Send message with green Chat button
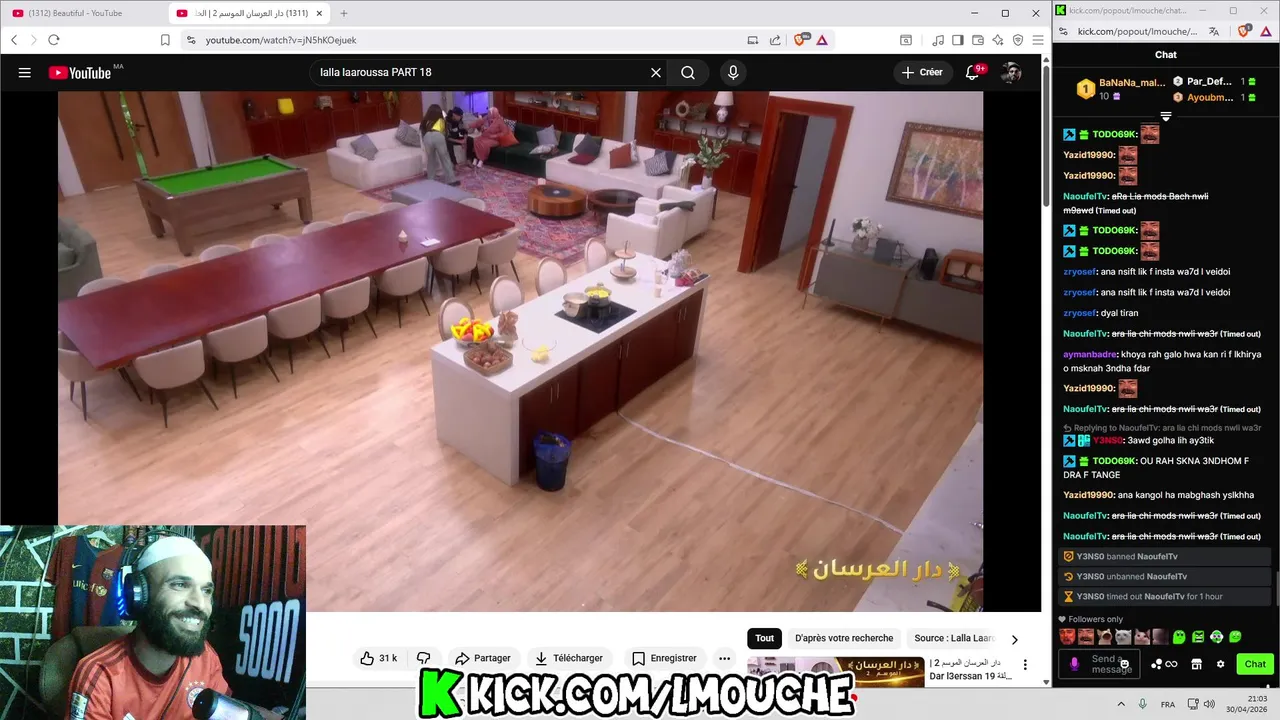 click(1255, 664)
